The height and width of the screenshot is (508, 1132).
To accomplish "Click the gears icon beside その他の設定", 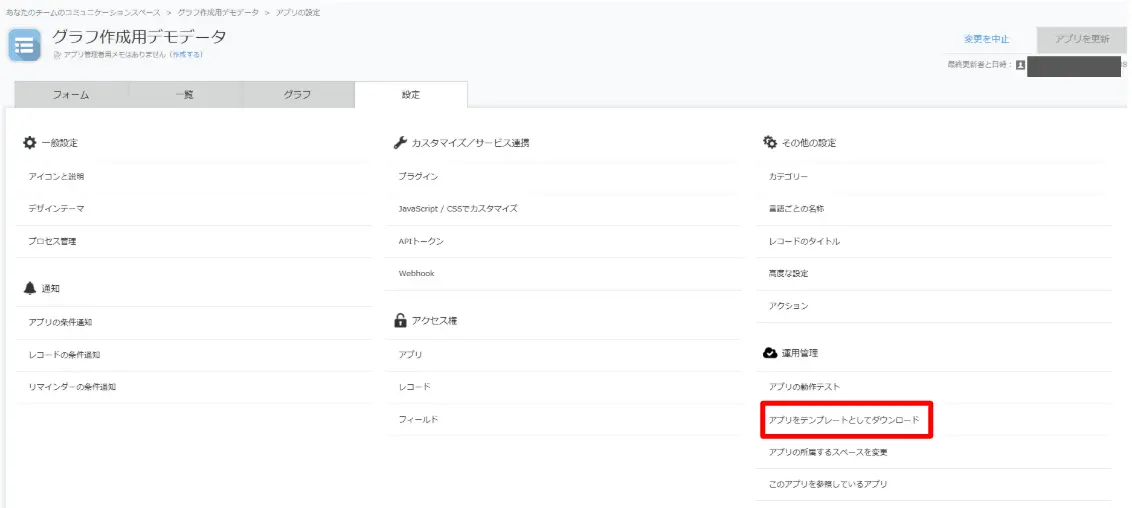I will point(769,143).
